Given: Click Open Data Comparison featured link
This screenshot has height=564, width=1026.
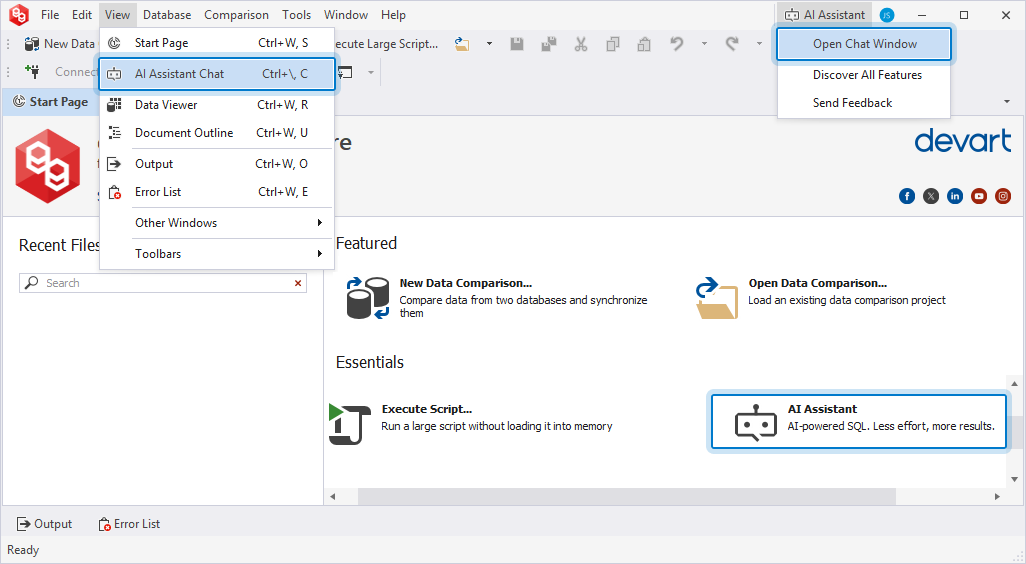Looking at the screenshot, I should 817,283.
